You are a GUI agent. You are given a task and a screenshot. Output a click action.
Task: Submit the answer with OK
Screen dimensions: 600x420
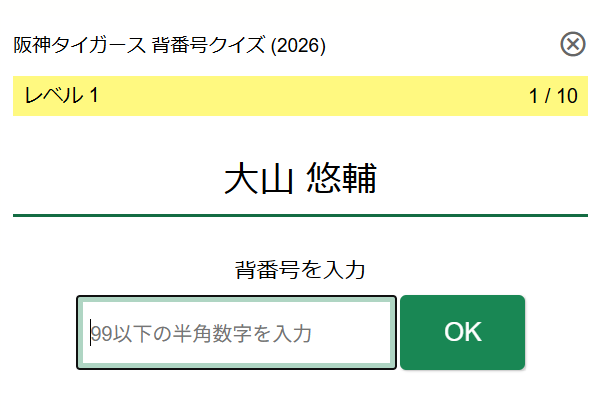coord(462,333)
